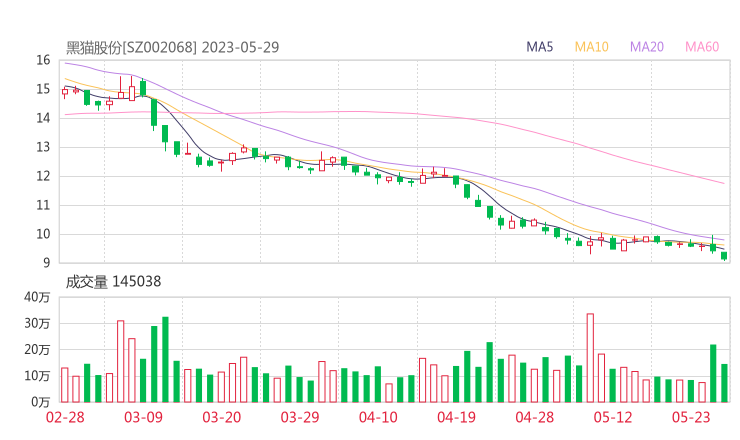This screenshot has height=440, width=740.
Task: Click the price axis label 15
Action: pos(43,89)
